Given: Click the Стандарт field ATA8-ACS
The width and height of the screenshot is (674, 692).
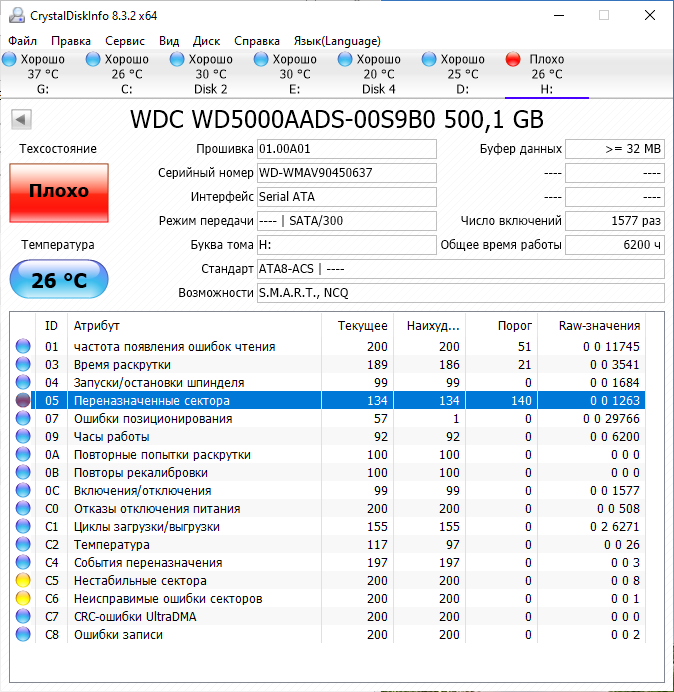Looking at the screenshot, I should point(460,269).
